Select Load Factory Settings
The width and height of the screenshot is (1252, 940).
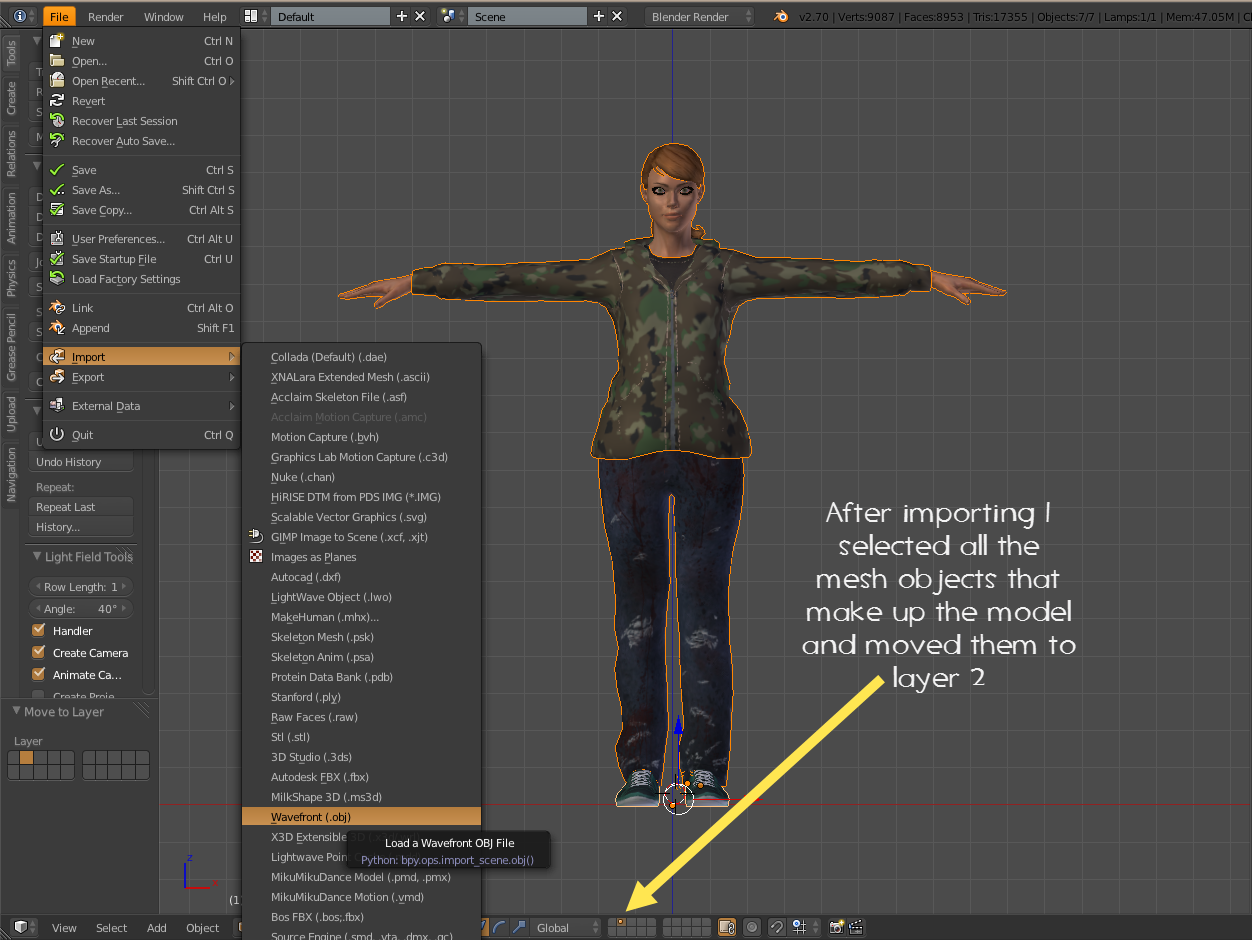(x=141, y=279)
